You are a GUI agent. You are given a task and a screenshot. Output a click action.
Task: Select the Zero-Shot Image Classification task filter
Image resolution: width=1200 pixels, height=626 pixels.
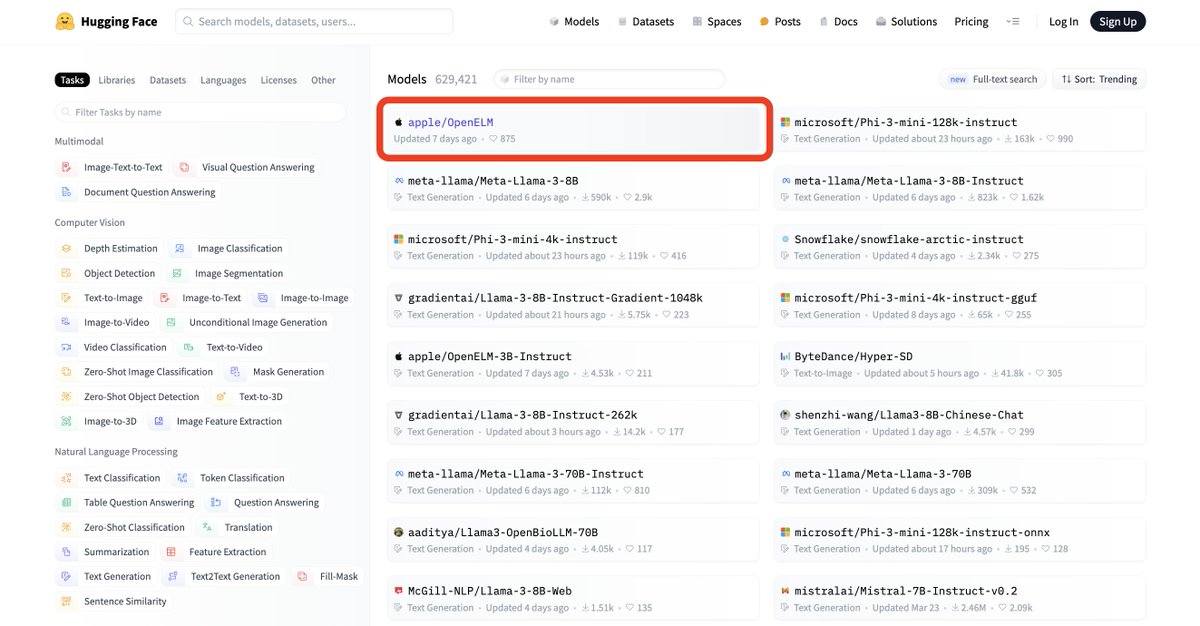[136, 372]
